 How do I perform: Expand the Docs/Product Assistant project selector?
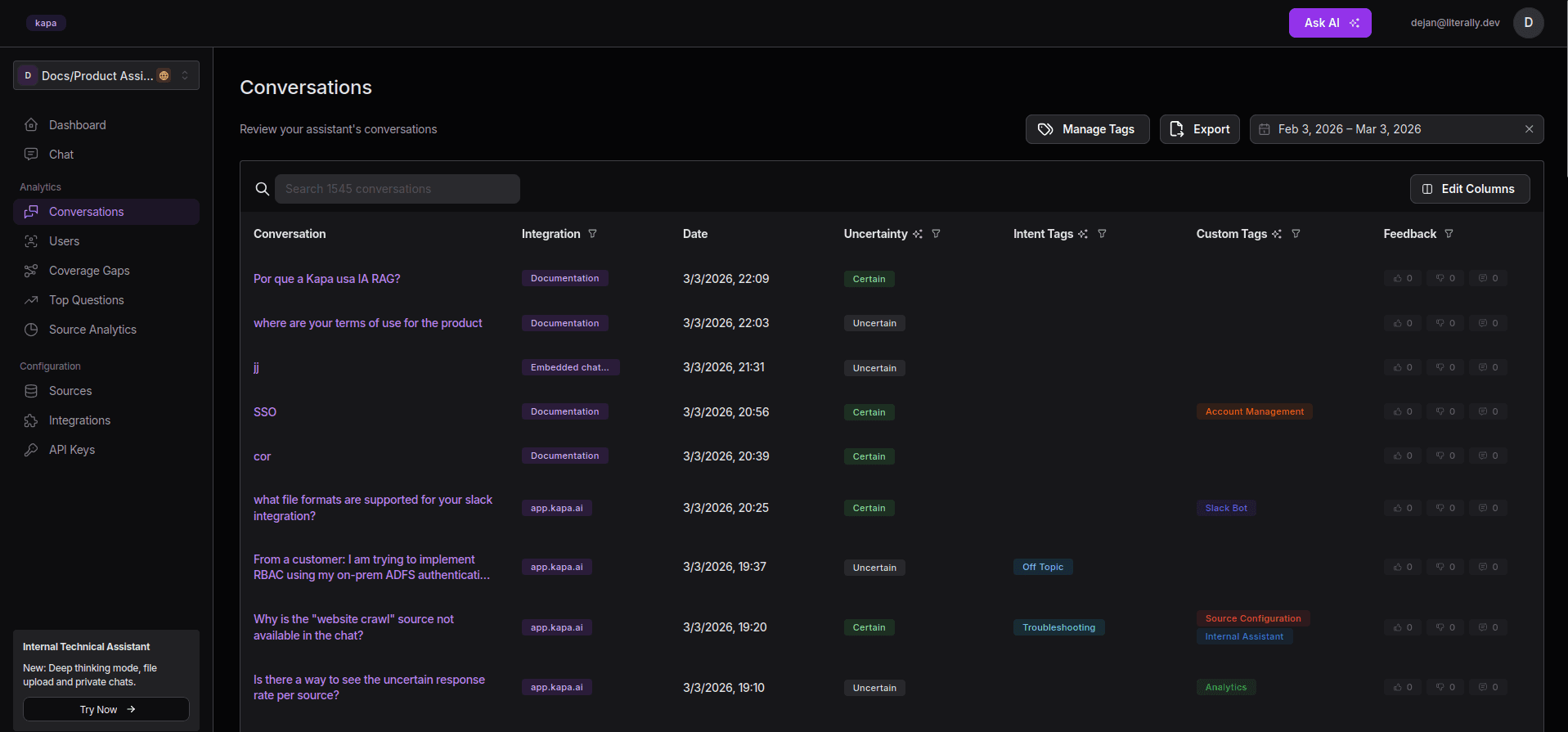point(106,75)
